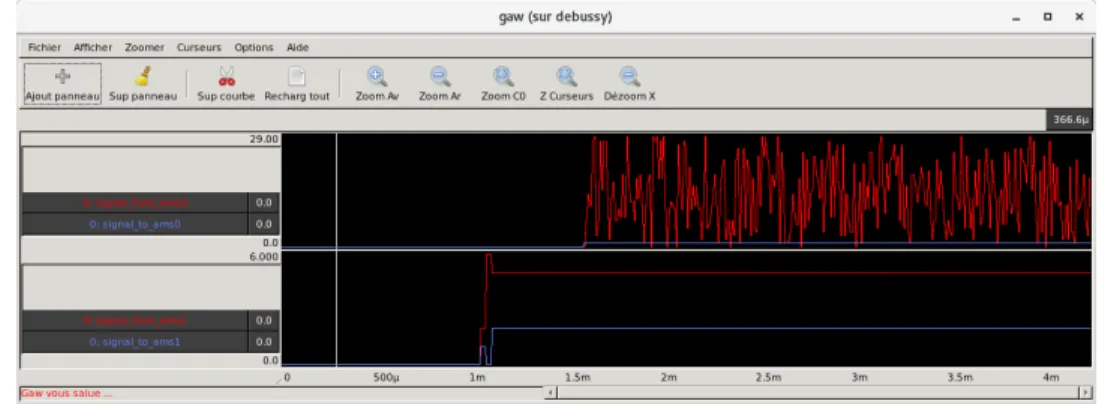Select the signal_from_ams1 curve button
This screenshot has width=1102, height=404.
pyautogui.click(x=135, y=320)
